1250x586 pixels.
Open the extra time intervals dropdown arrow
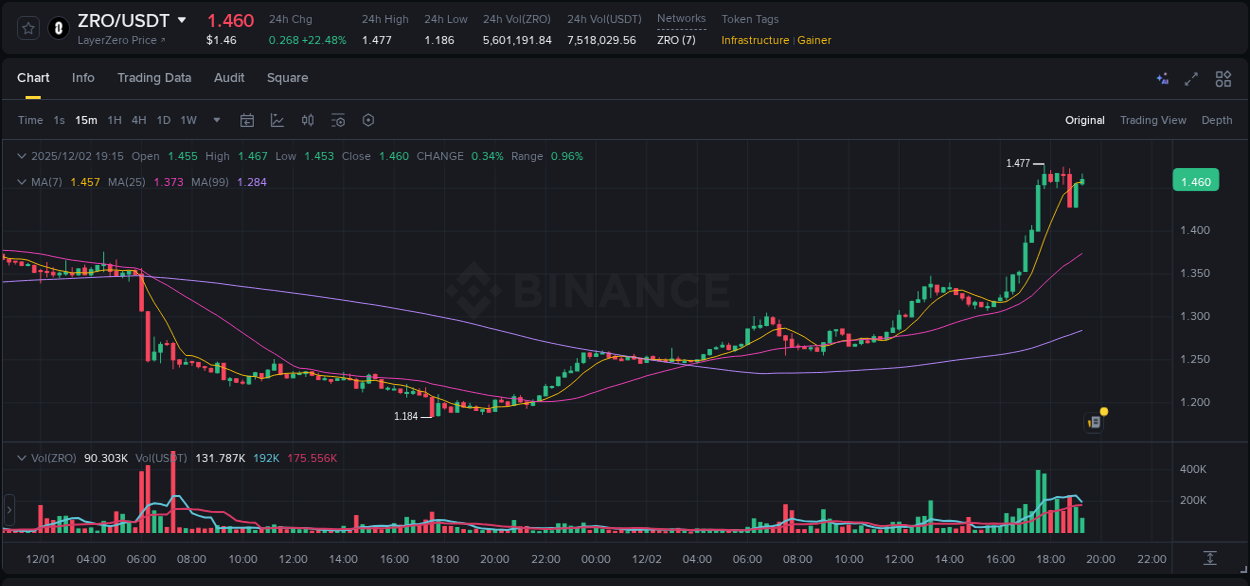pos(215,120)
